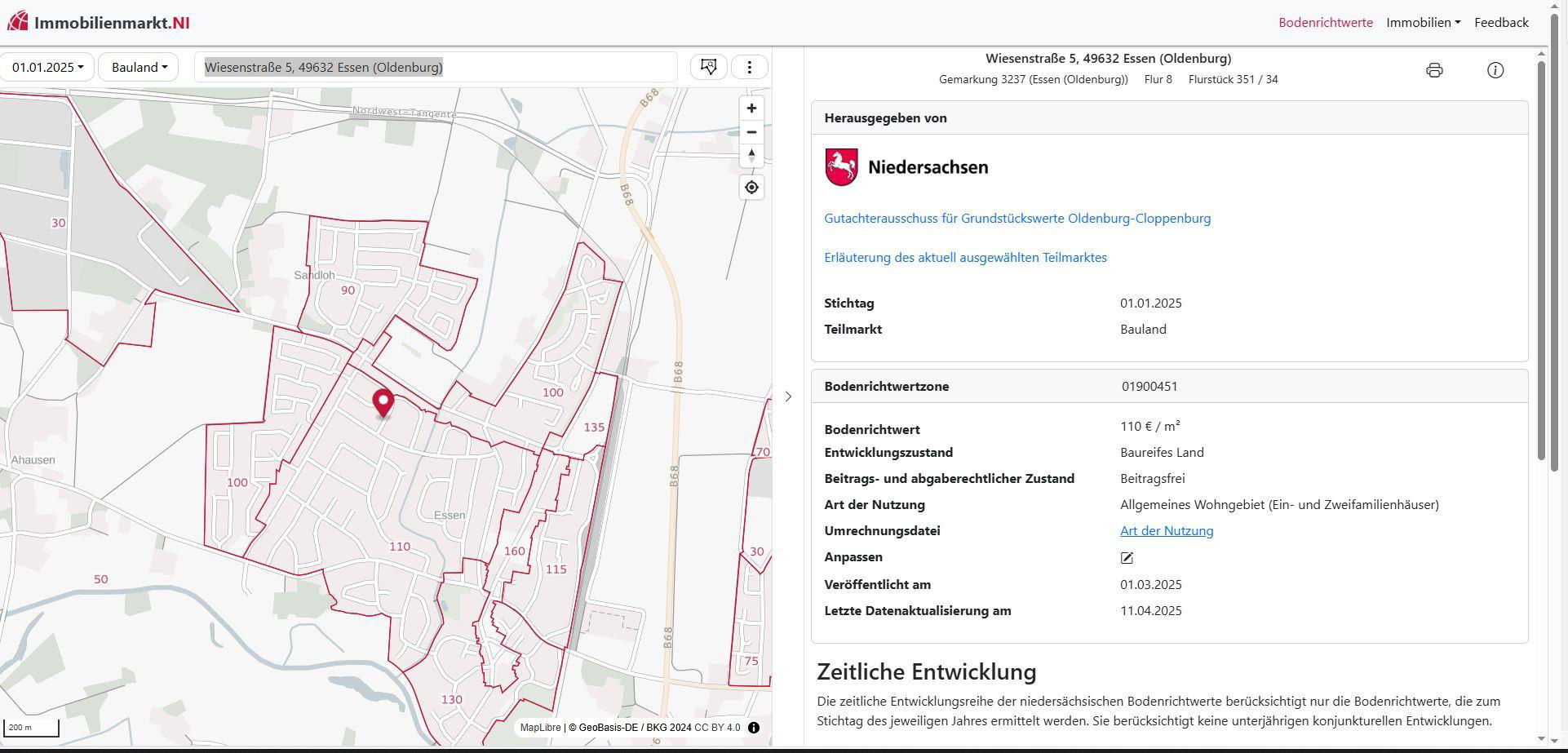
Task: Click zone value 75 on the map
Action: click(751, 662)
